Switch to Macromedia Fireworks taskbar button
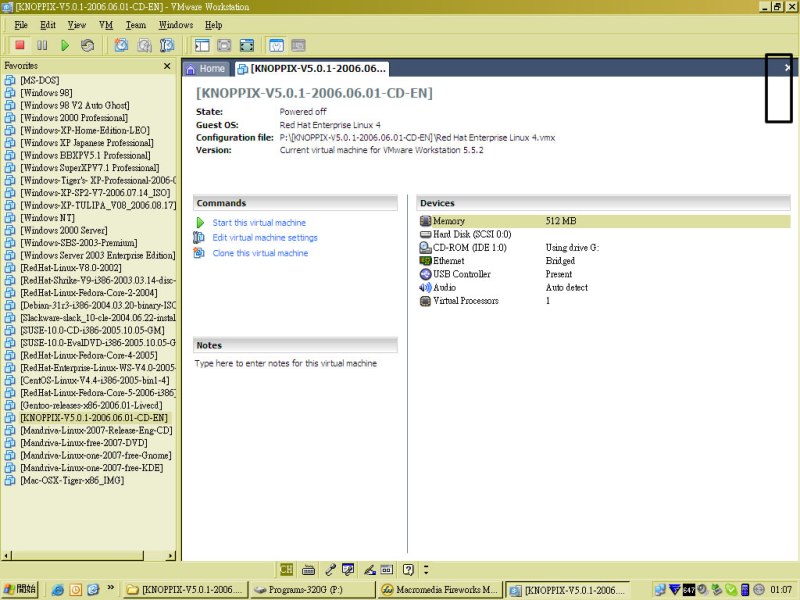The width and height of the screenshot is (800, 600). tap(439, 589)
